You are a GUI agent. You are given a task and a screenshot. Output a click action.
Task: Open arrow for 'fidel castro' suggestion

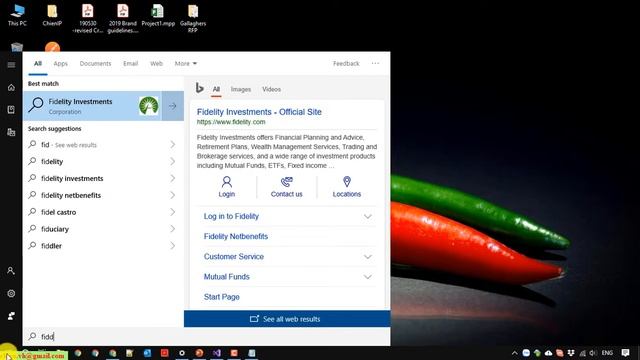pyautogui.click(x=173, y=212)
